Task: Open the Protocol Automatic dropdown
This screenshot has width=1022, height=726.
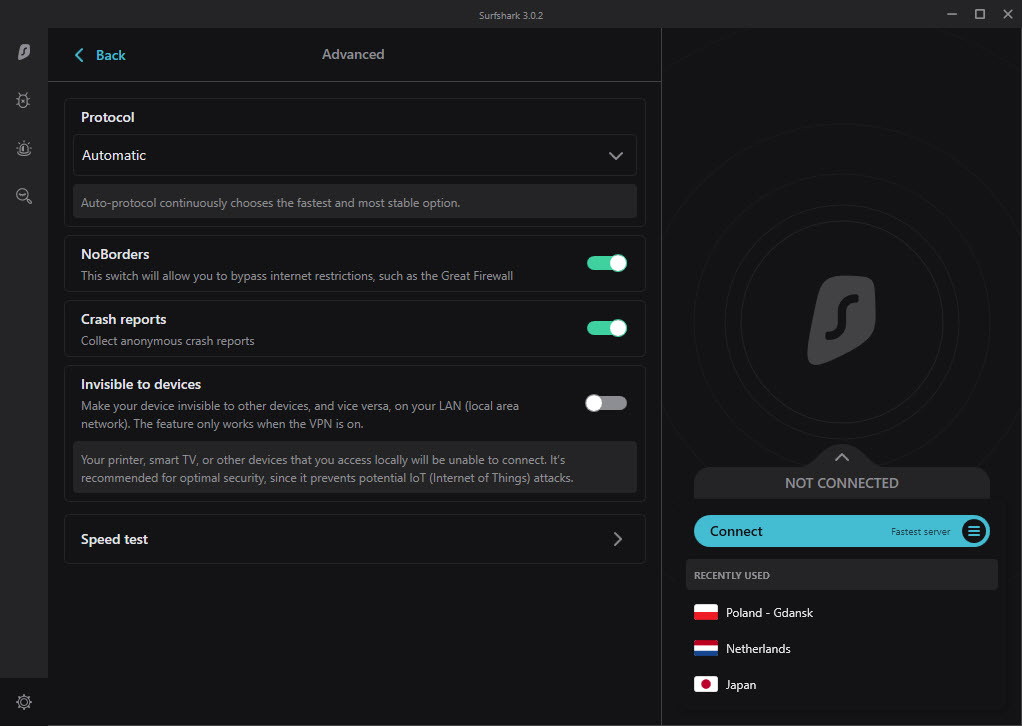Action: pyautogui.click(x=355, y=155)
